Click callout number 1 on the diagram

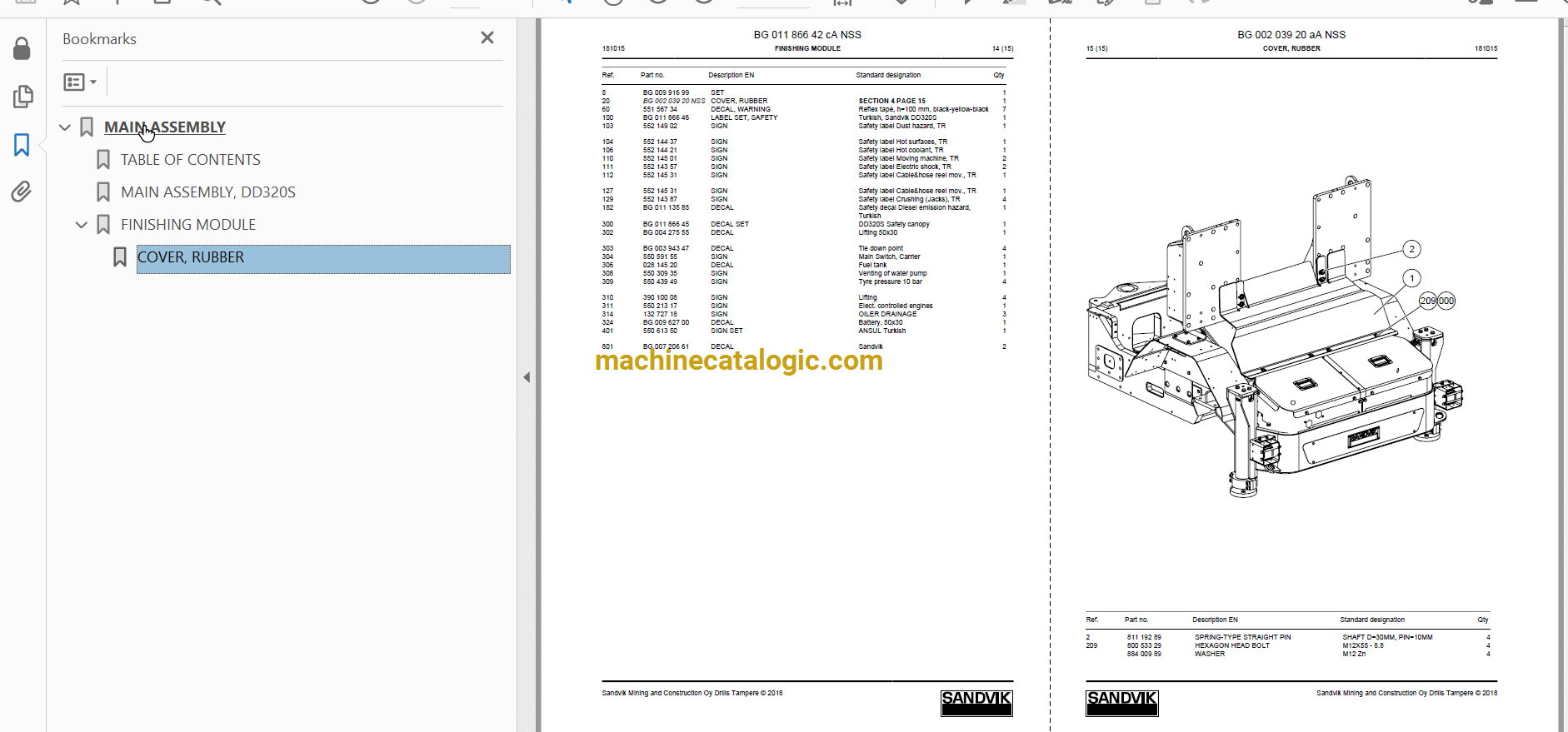coord(1411,278)
